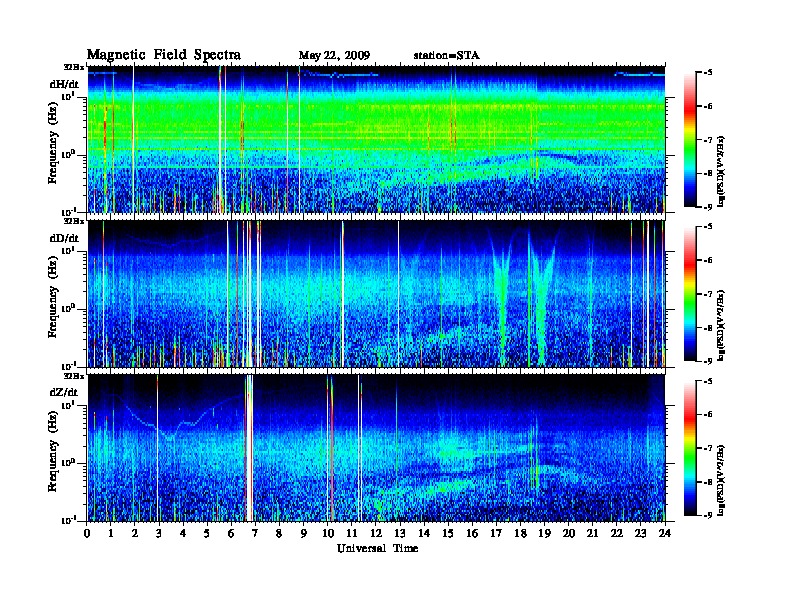
Task: Click the hour "0" tick label
Action: [x=87, y=533]
